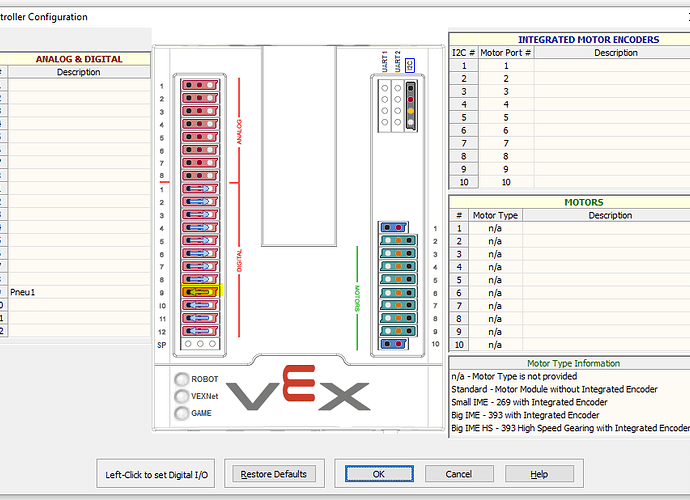Select Motor Port cell for I2C 3

(506, 92)
